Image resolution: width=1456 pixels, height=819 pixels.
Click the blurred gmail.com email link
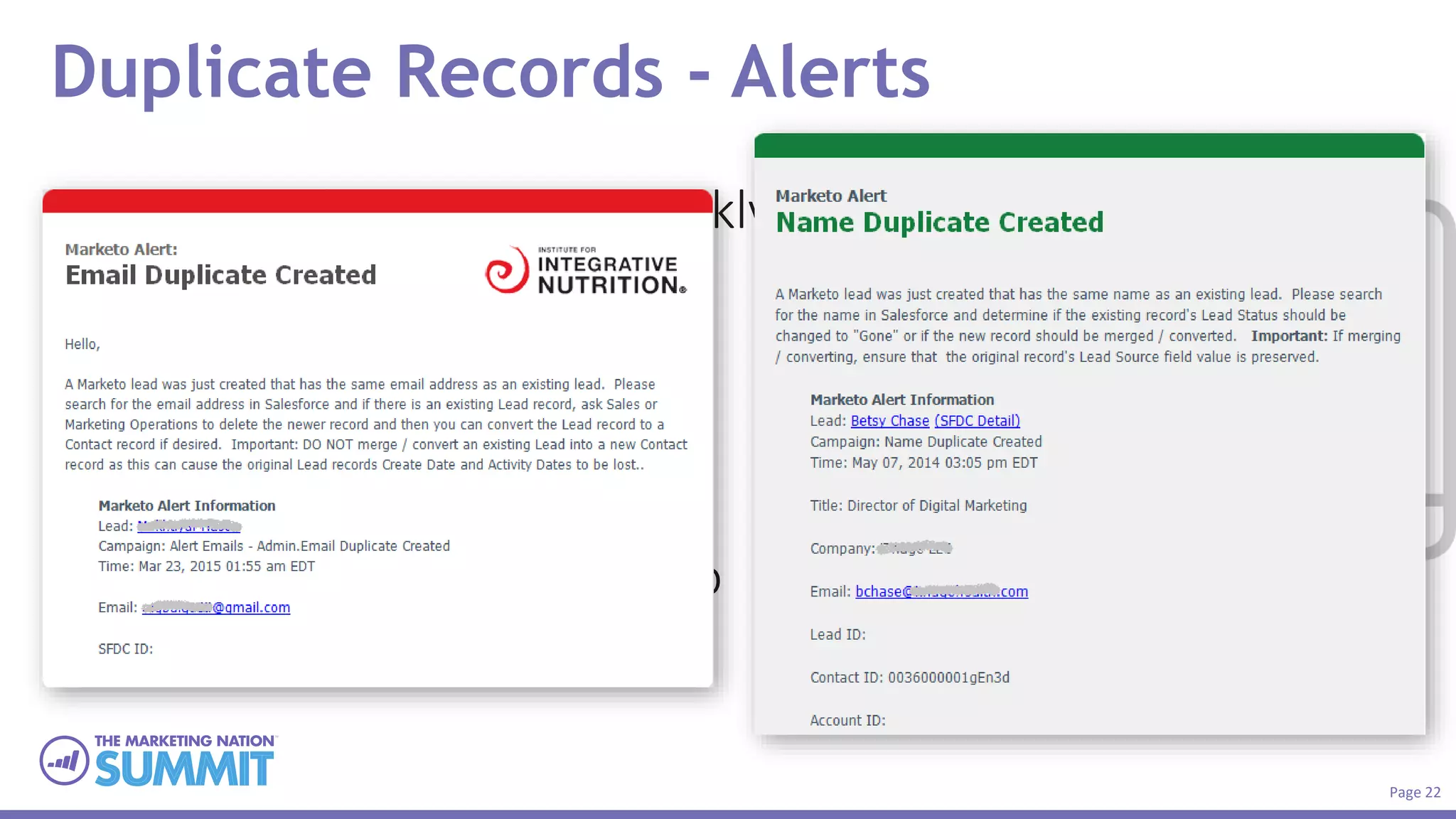point(216,608)
